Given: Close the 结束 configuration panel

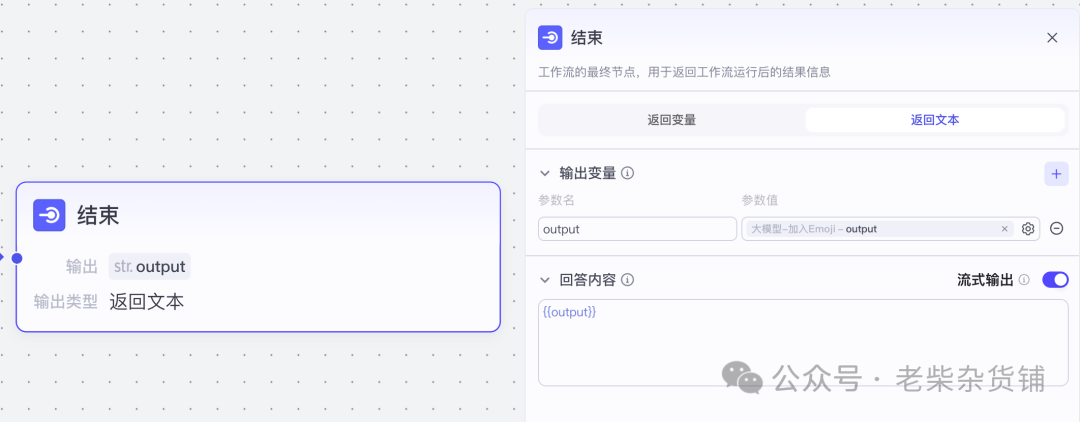Looking at the screenshot, I should pos(1052,38).
